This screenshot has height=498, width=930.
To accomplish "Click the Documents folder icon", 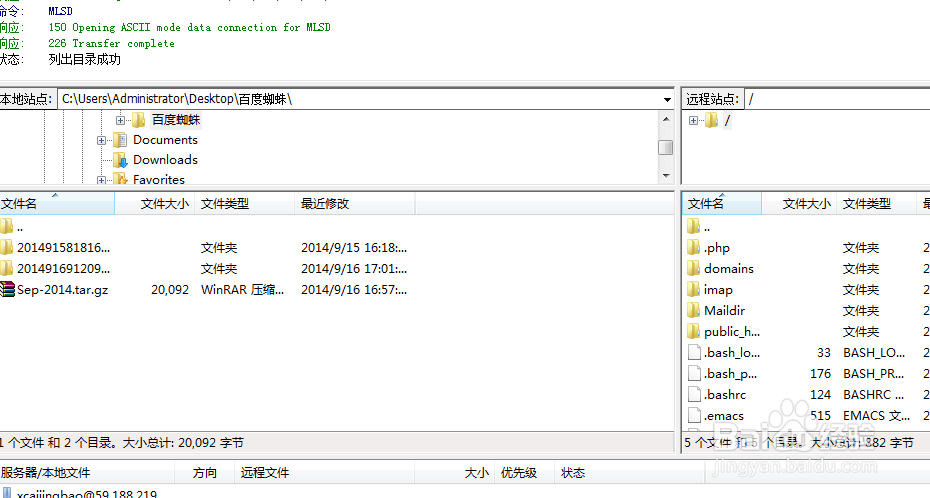I will [120, 140].
